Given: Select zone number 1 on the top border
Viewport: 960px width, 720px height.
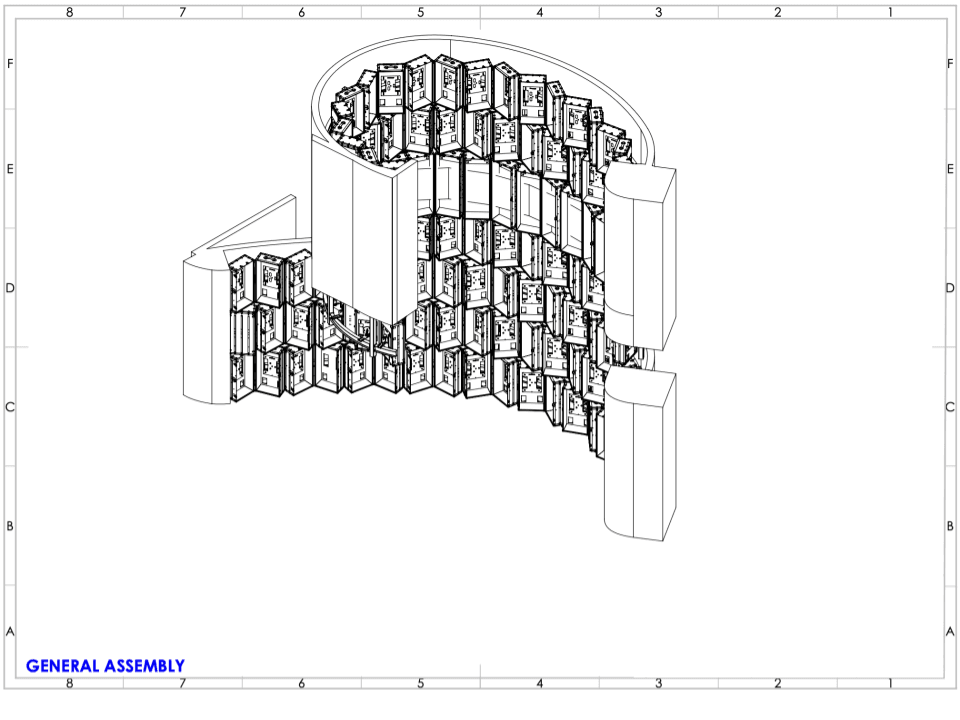Looking at the screenshot, I should (889, 12).
